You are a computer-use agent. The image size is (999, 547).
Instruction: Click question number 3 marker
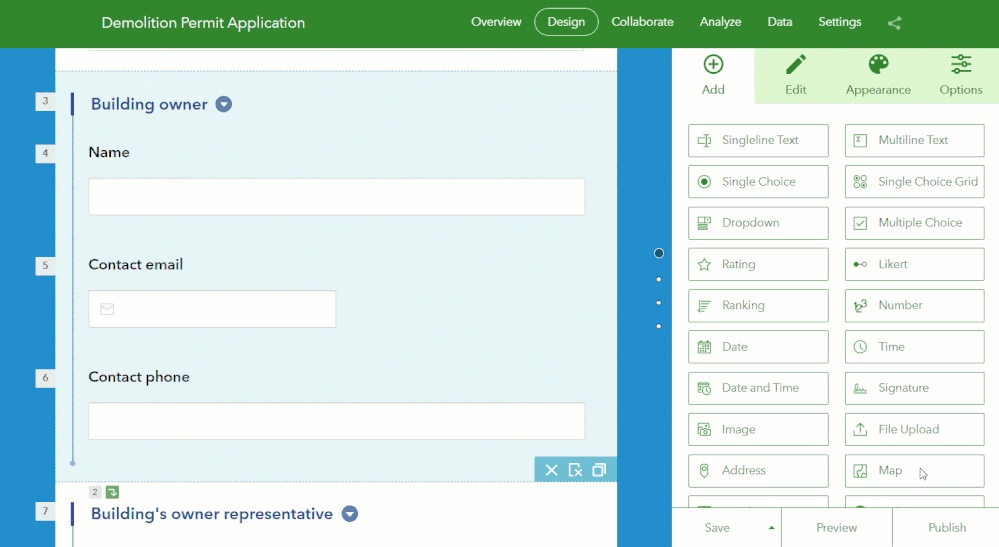point(45,101)
